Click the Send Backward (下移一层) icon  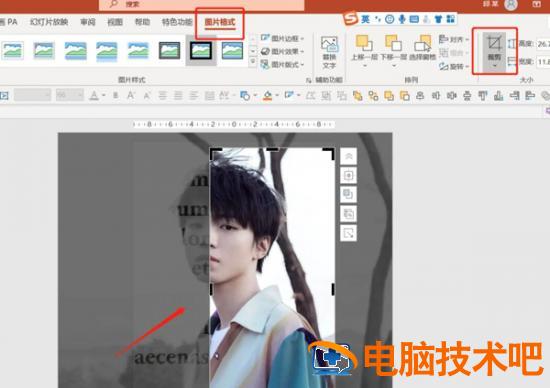tap(393, 48)
